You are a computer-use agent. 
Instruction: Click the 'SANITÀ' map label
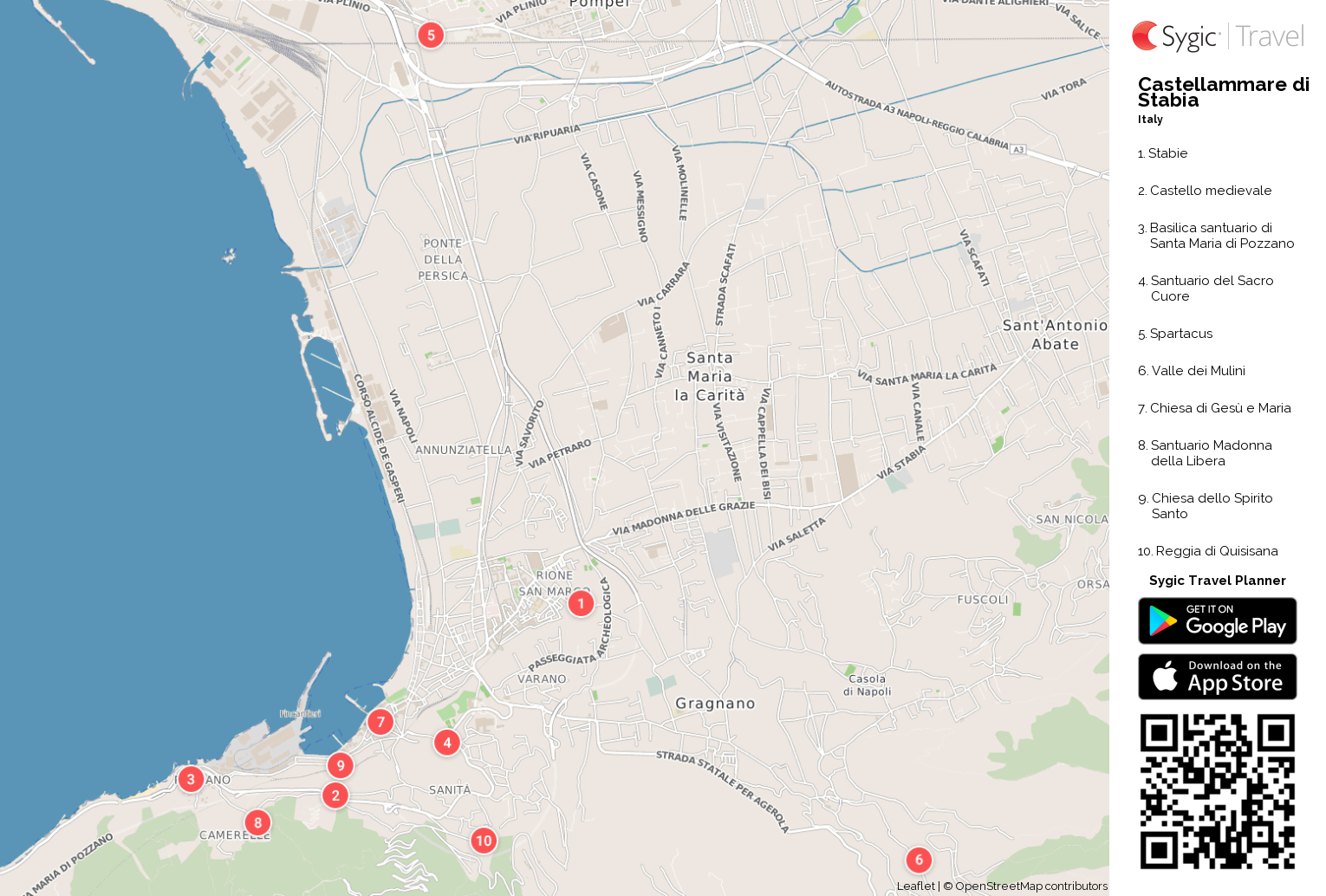[x=450, y=790]
